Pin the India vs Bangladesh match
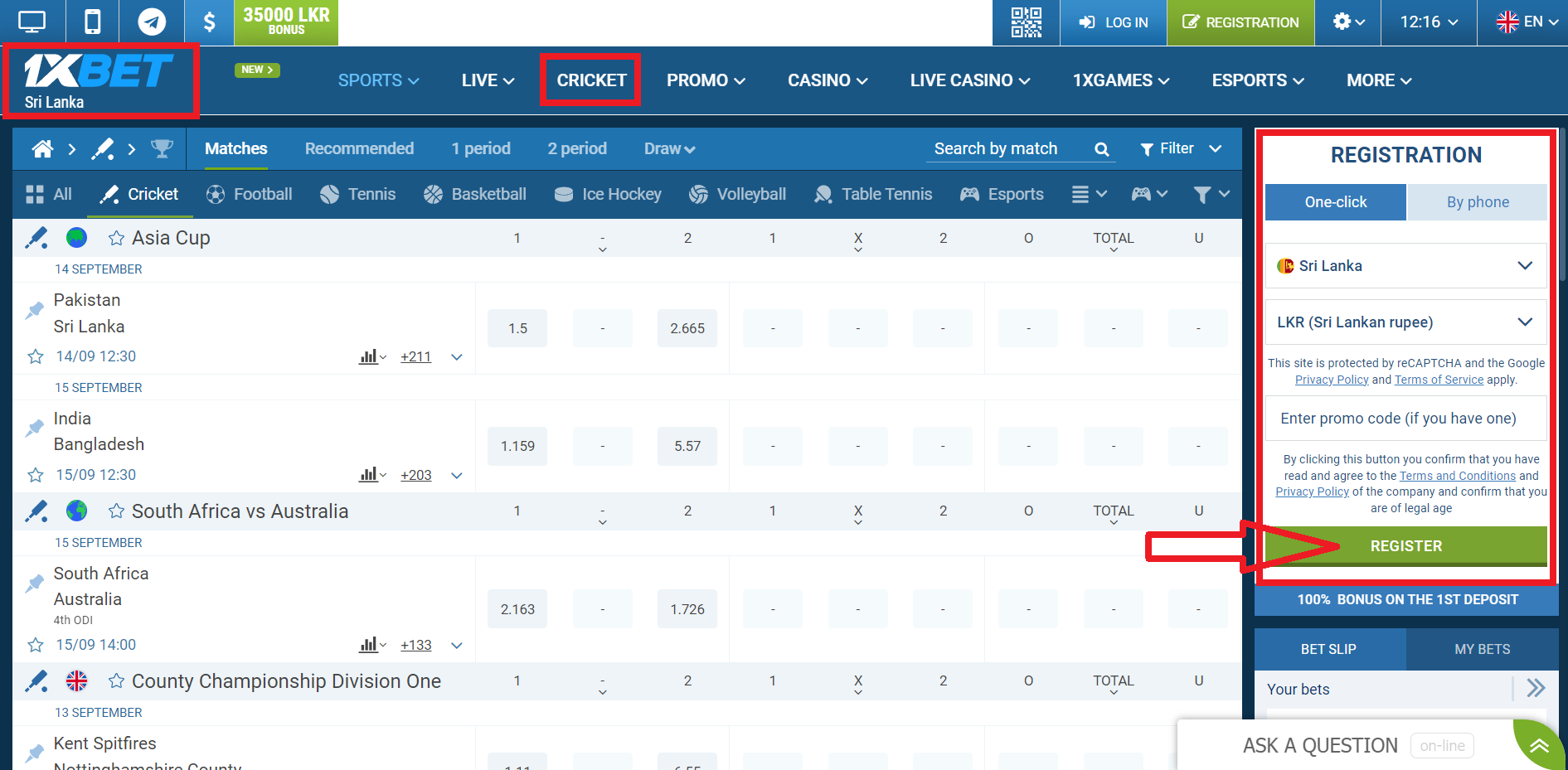 tap(35, 429)
